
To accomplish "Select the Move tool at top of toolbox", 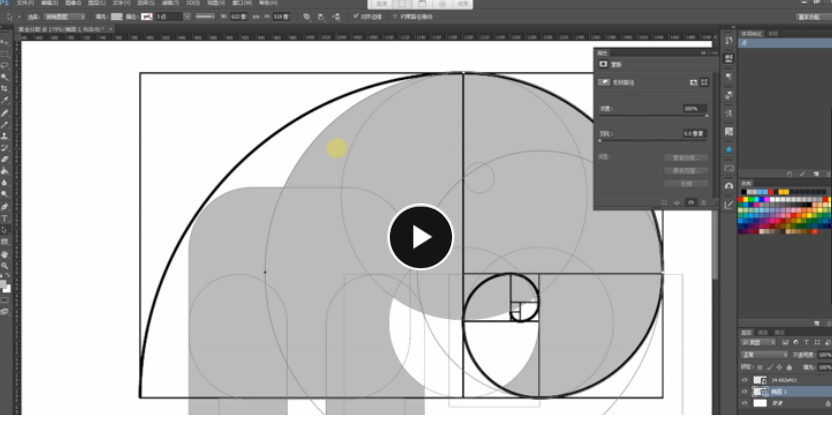I will click(5, 42).
